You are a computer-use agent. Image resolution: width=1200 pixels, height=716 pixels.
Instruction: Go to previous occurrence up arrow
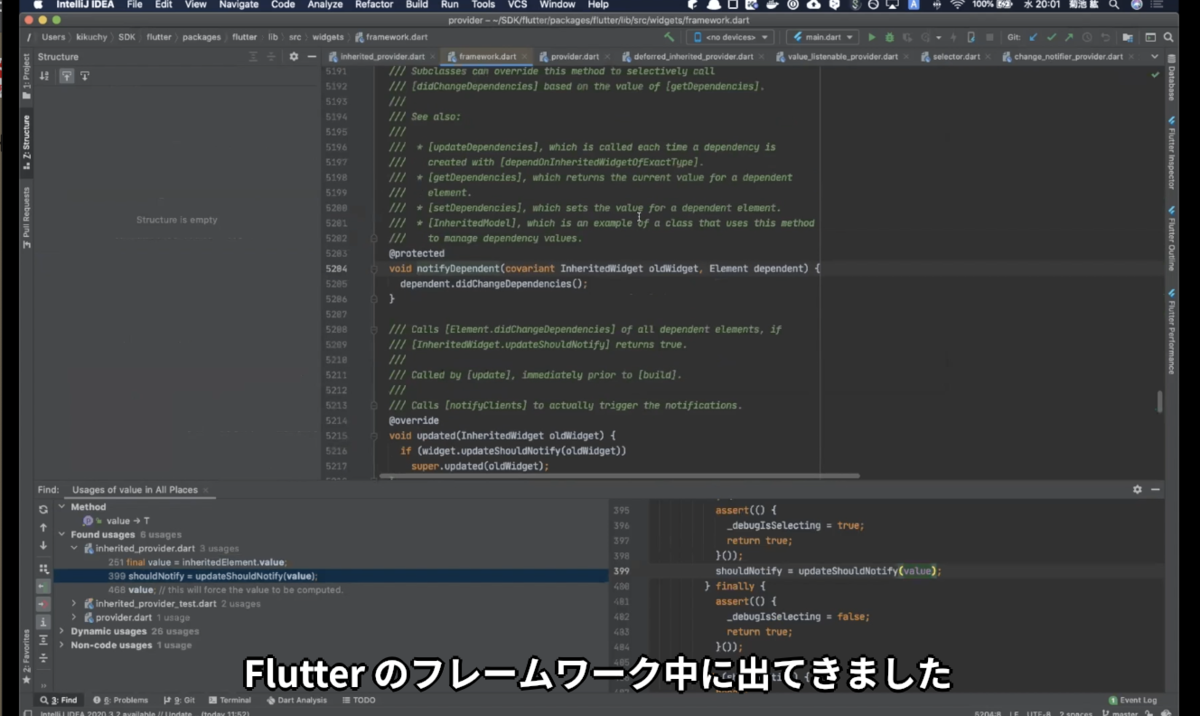[43, 527]
